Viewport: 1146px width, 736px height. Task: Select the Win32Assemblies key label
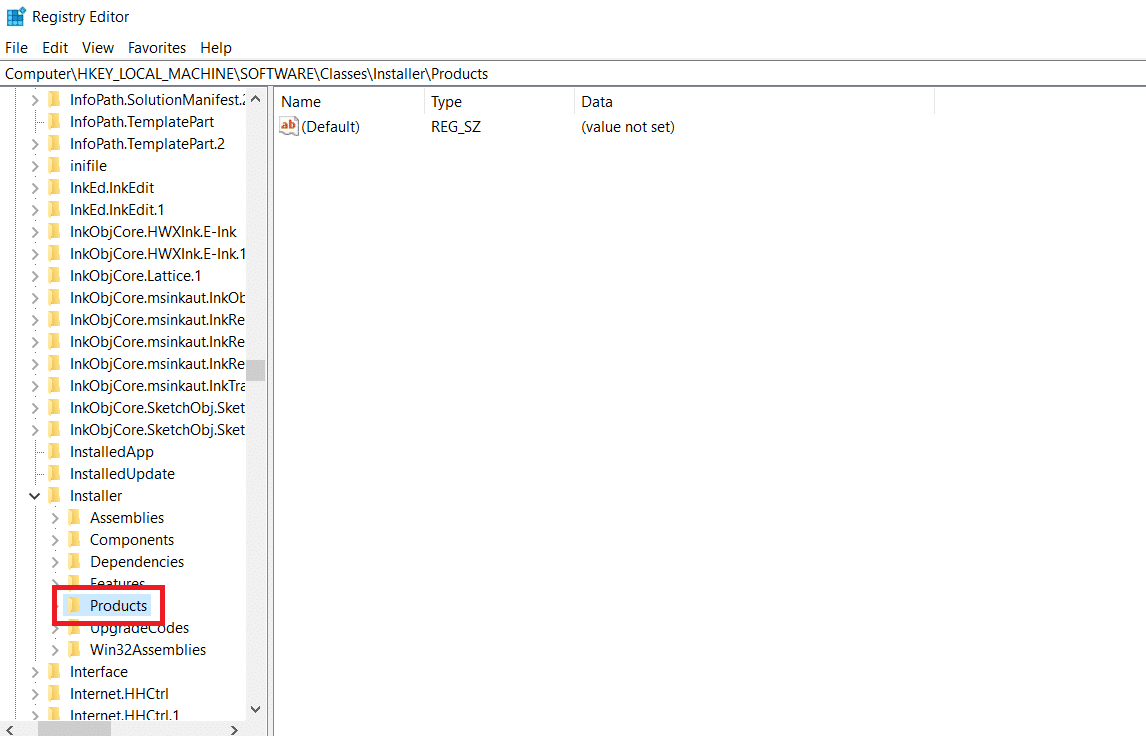pyautogui.click(x=148, y=649)
